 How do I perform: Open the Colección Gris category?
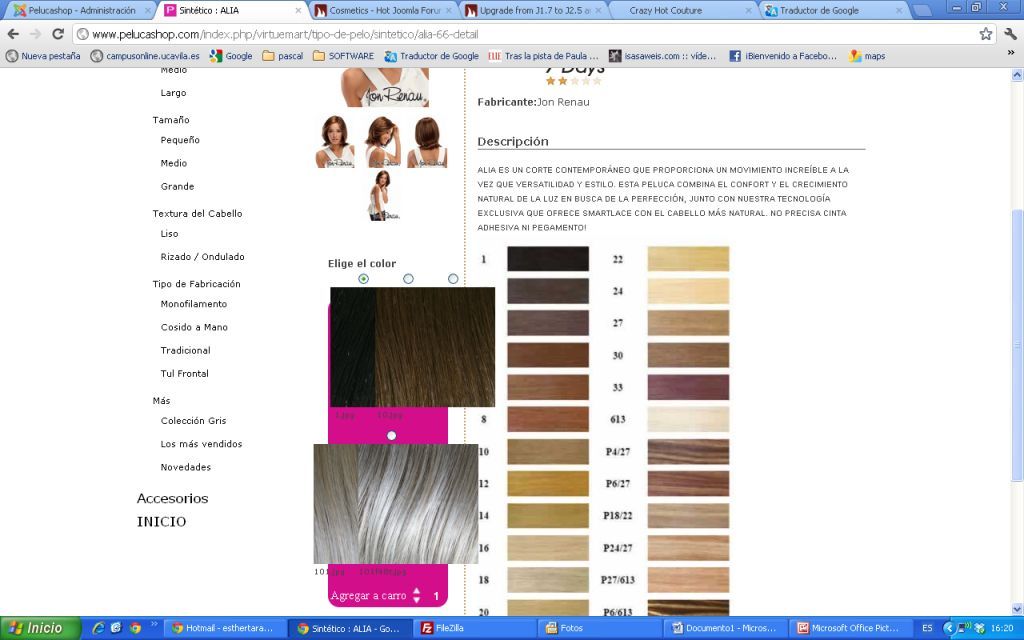[x=193, y=421]
